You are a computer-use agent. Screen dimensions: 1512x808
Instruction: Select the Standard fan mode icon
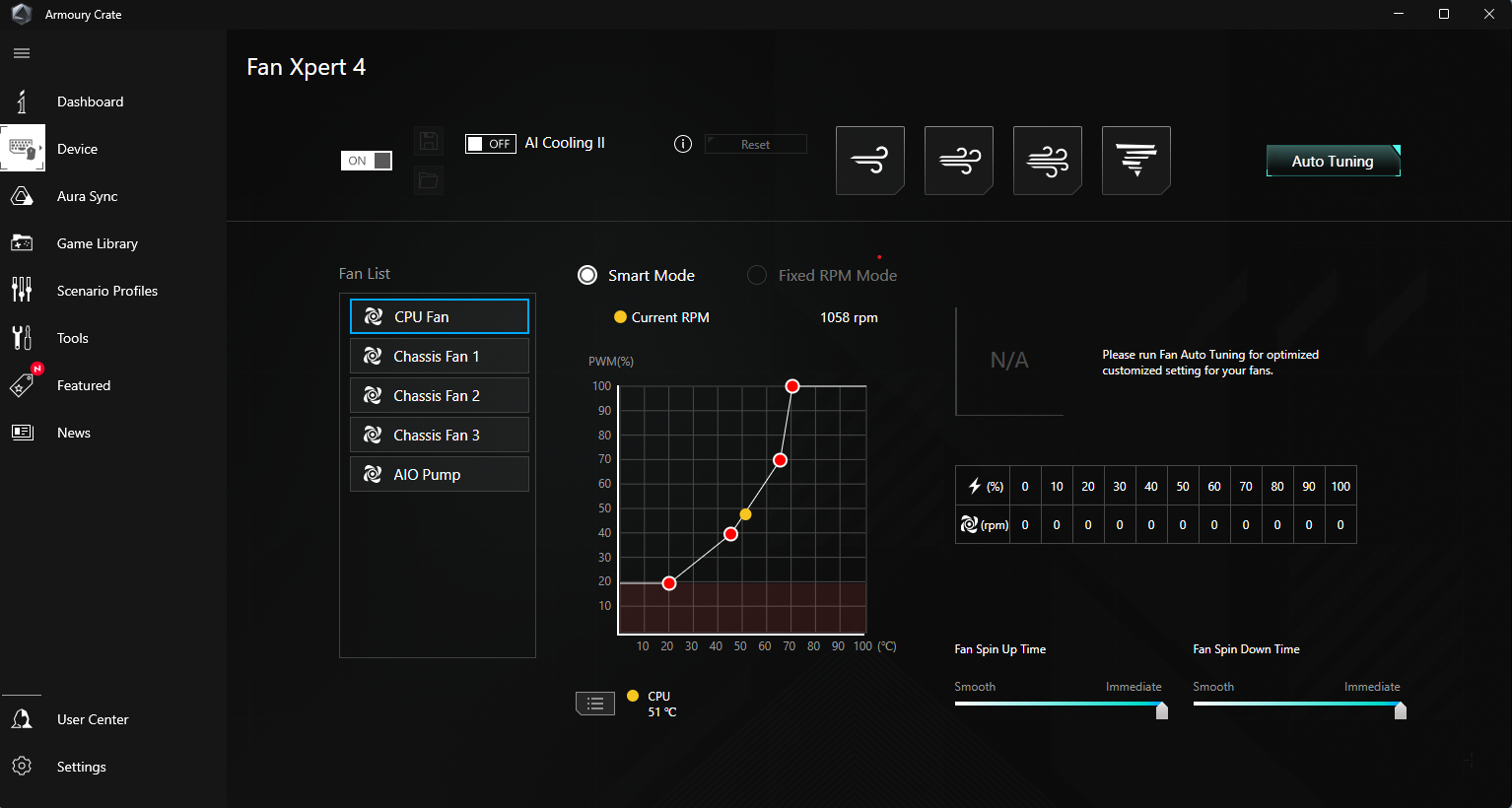tap(958, 160)
